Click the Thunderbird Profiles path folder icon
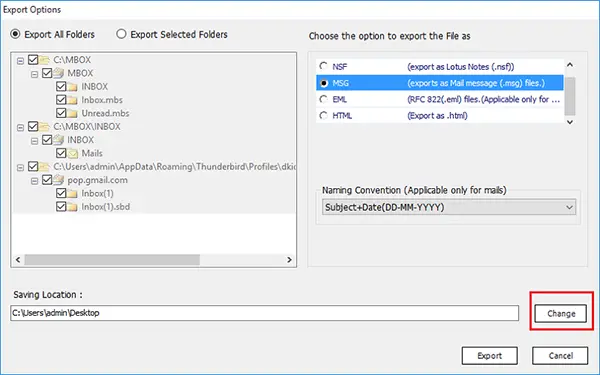The image size is (600, 375). click(x=44, y=166)
